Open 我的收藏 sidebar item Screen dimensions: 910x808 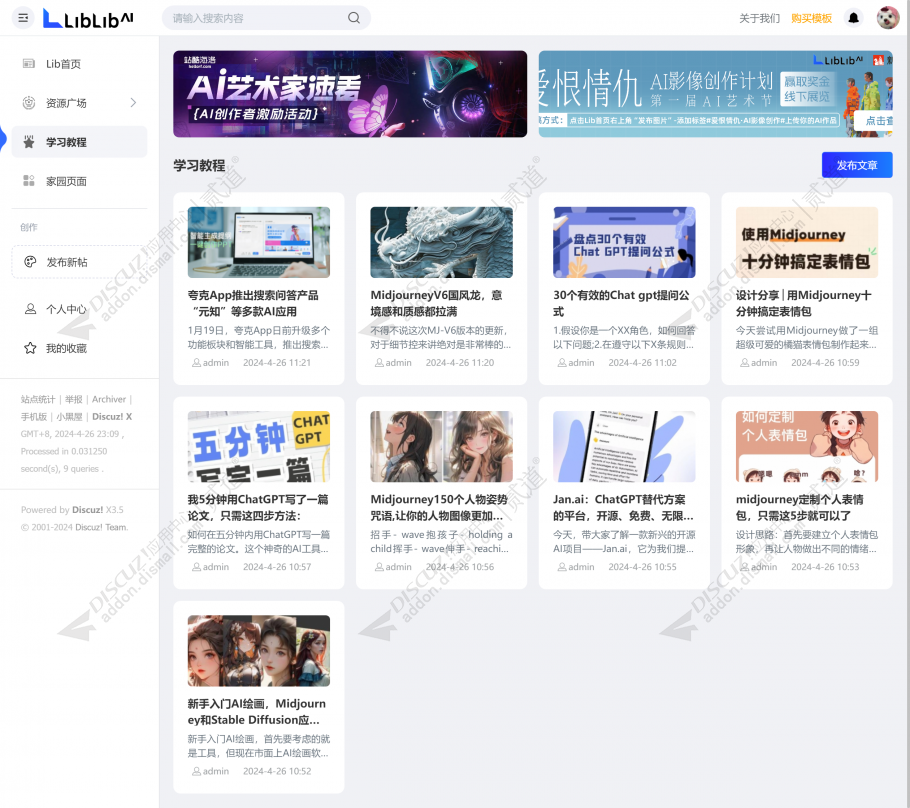[80, 348]
